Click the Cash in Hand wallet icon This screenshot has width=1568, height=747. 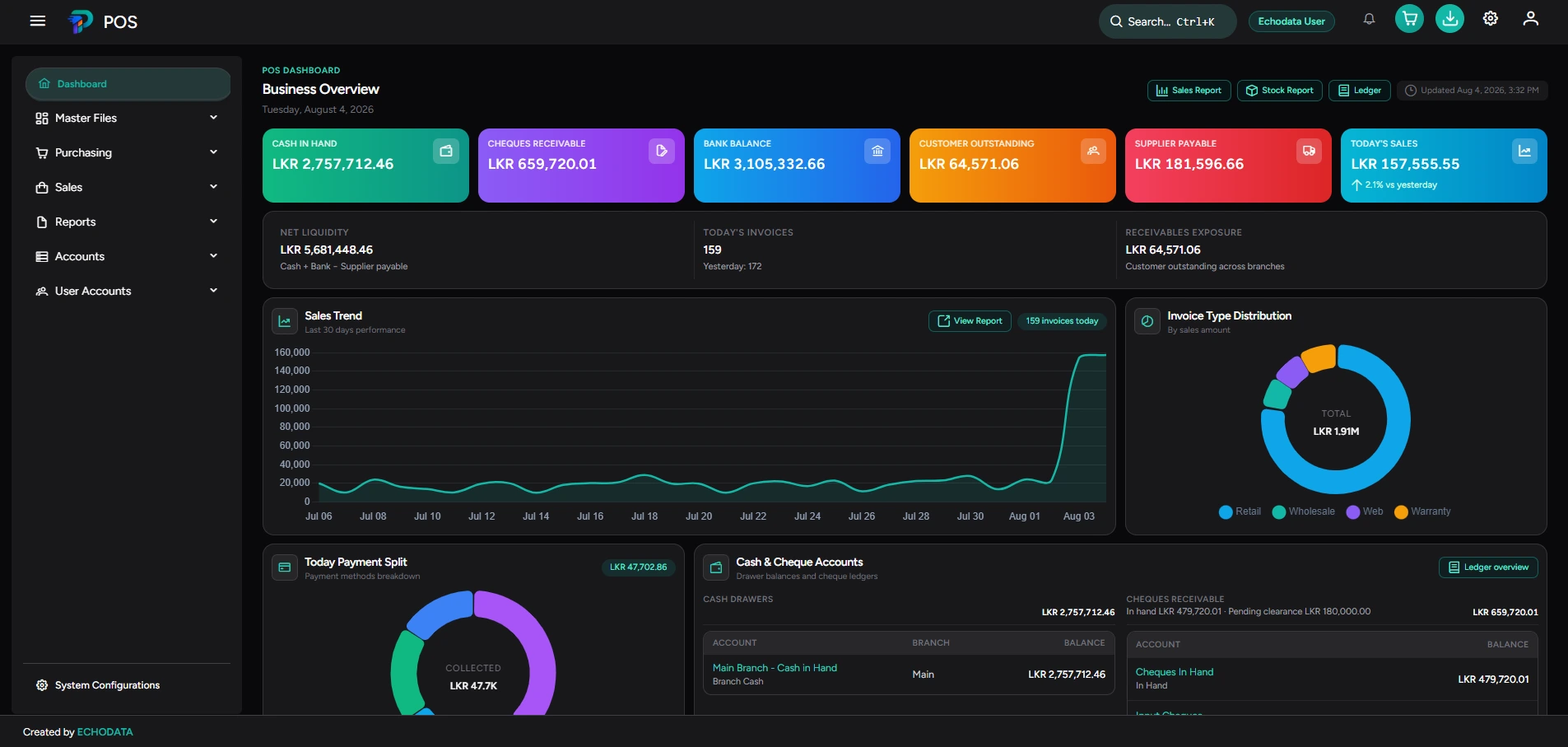click(x=446, y=151)
